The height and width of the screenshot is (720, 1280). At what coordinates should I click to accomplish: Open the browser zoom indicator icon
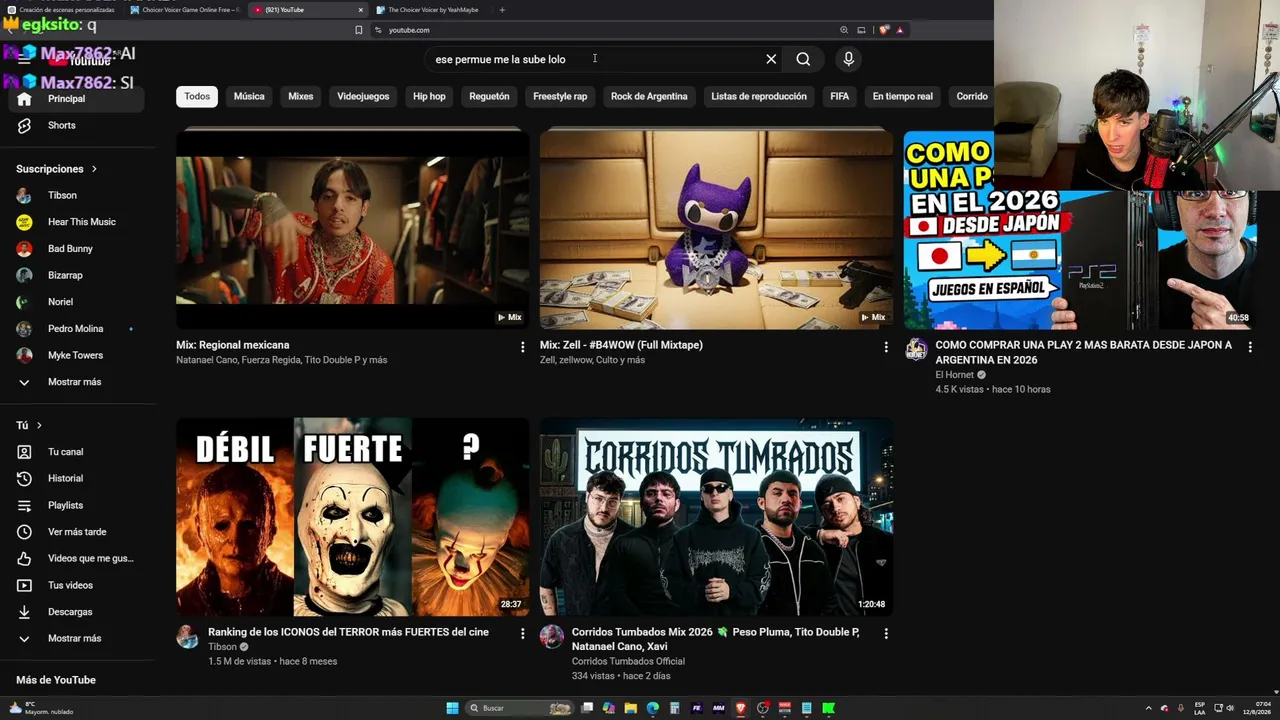pos(844,30)
